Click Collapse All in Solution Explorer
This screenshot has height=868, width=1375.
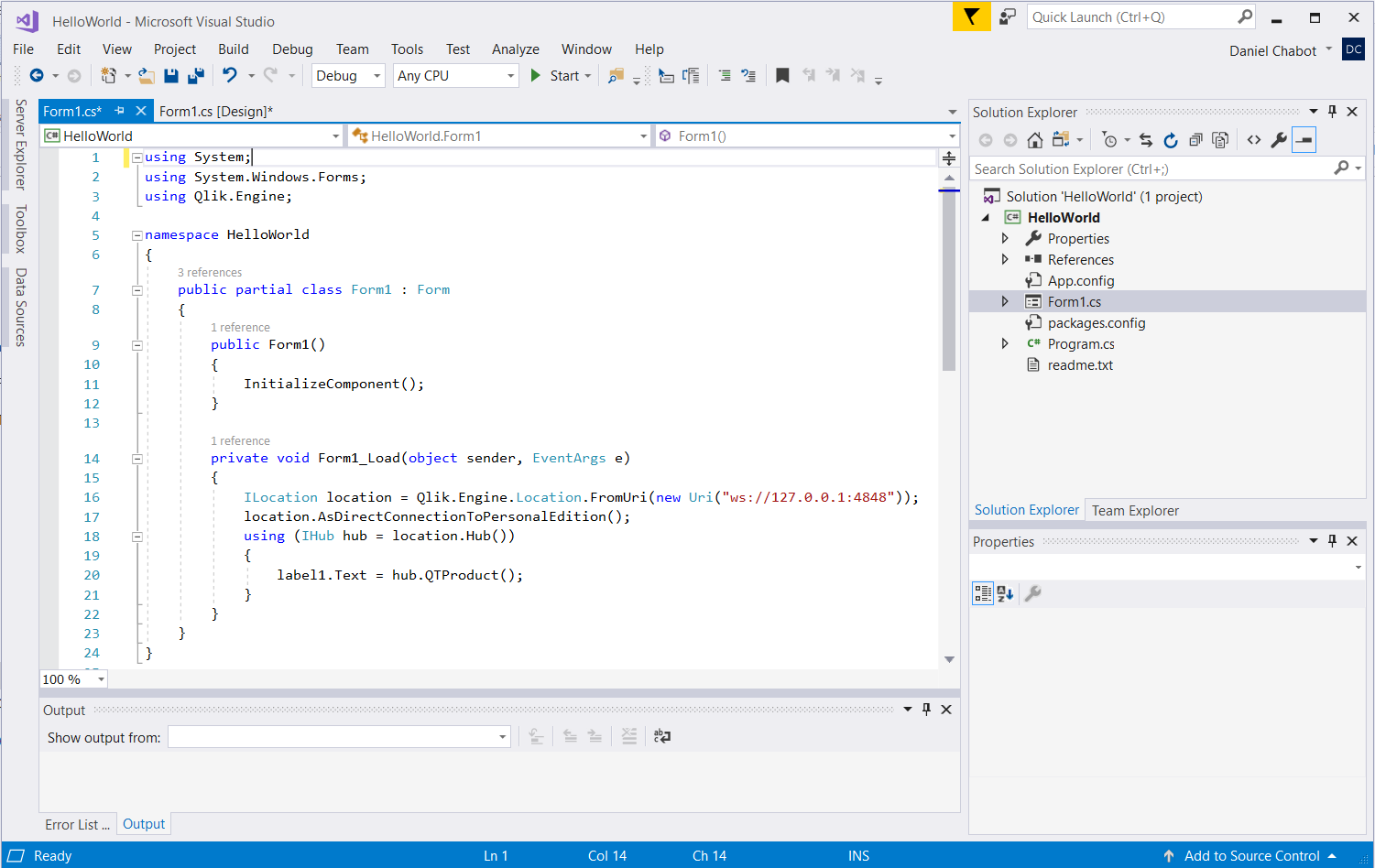tap(1195, 140)
